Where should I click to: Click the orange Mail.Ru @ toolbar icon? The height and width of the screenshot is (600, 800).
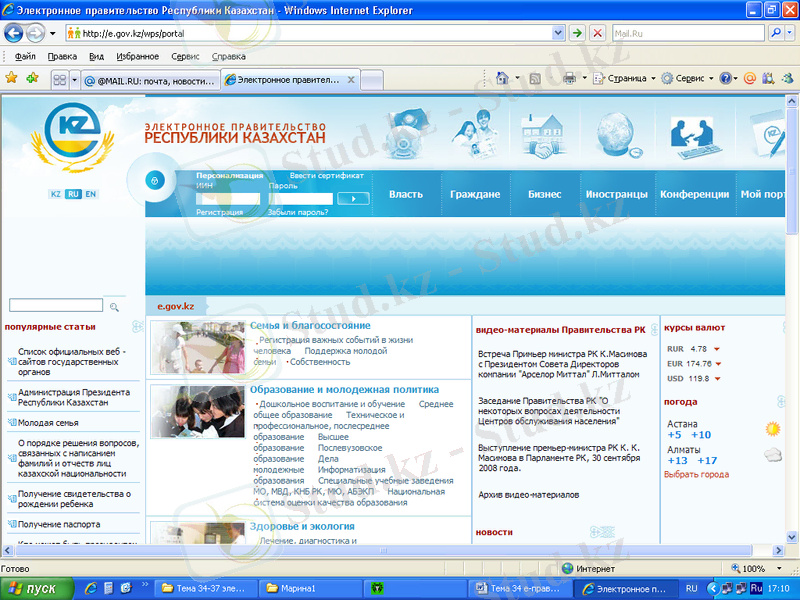click(749, 79)
